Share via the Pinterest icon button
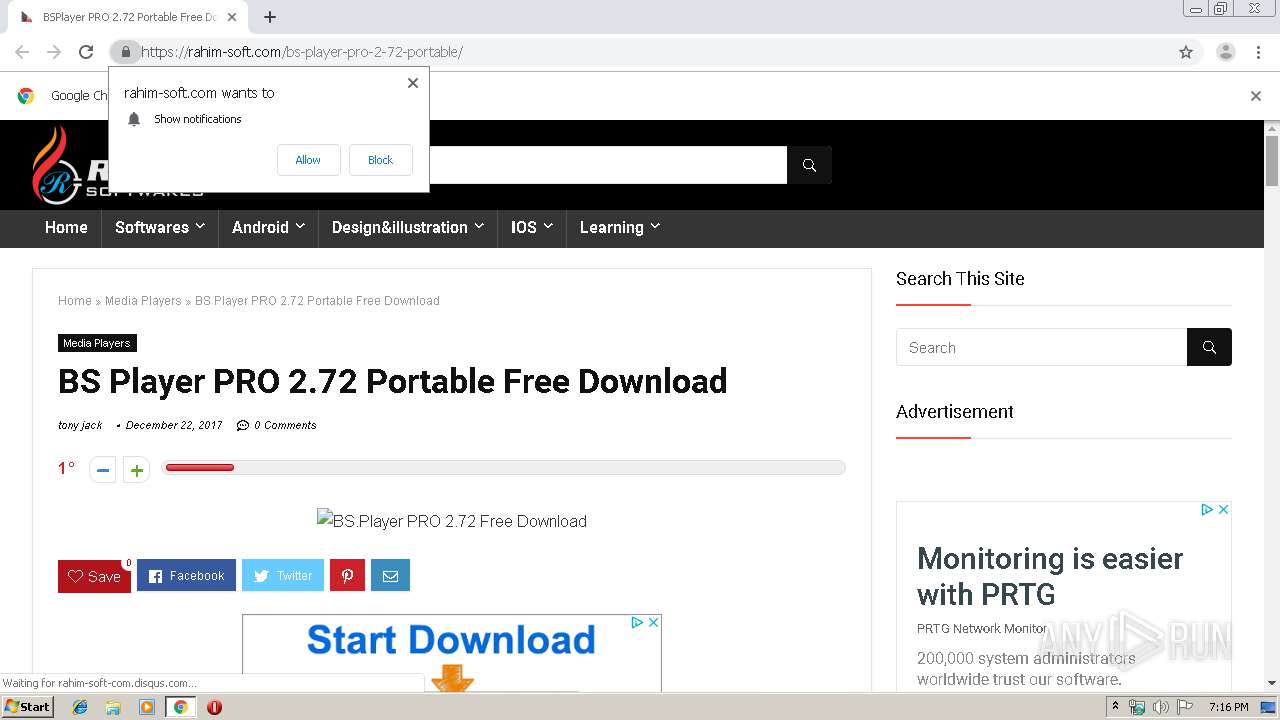Image resolution: width=1280 pixels, height=720 pixels. pos(347,575)
